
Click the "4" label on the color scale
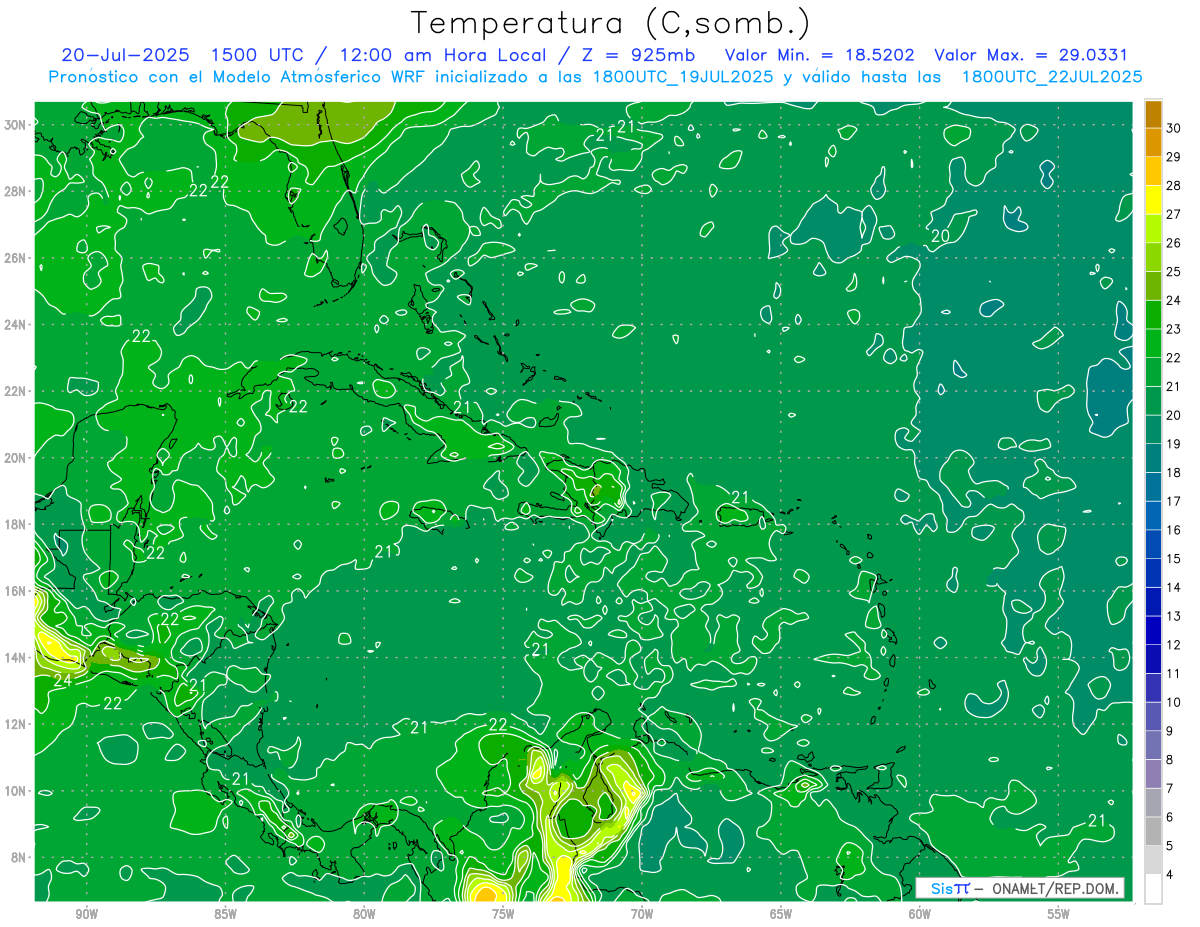tap(1171, 874)
